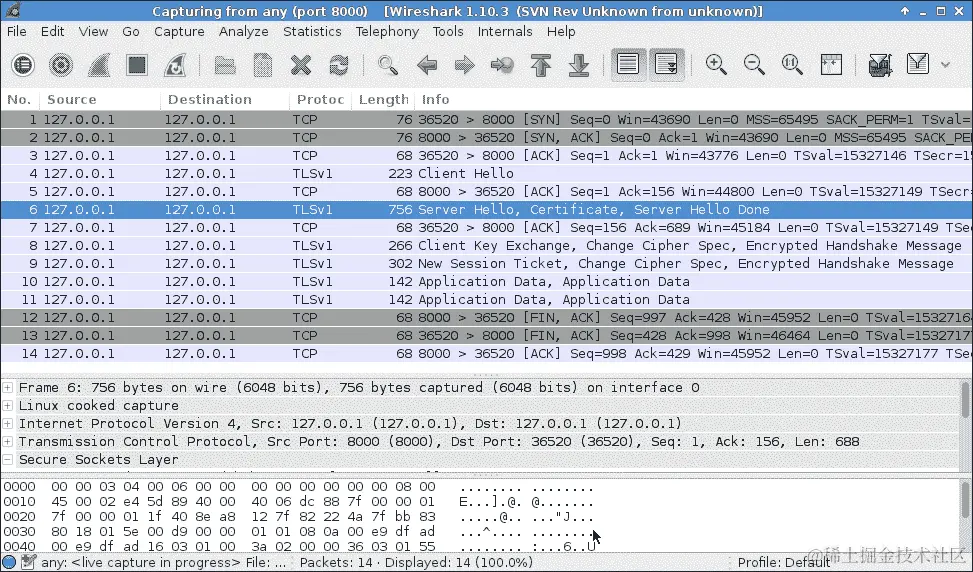
Task: Select packet 10 Application Data row
Action: click(x=486, y=282)
